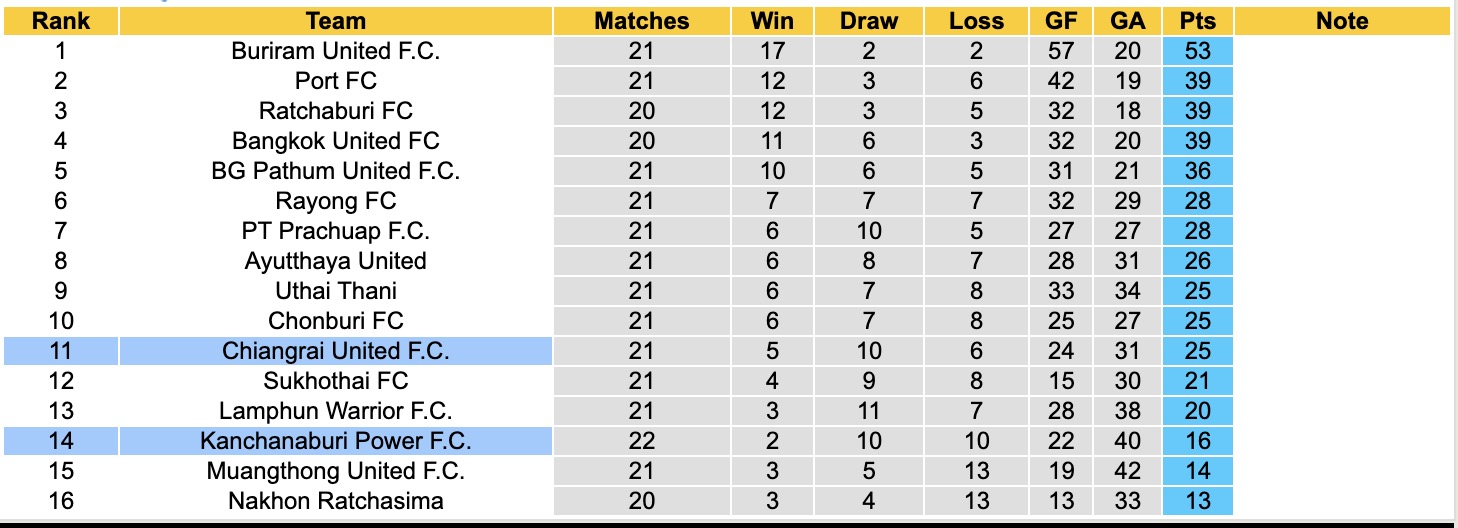The height and width of the screenshot is (528, 1458).
Task: Click Muangthong United F.C. team name
Action: point(336,471)
